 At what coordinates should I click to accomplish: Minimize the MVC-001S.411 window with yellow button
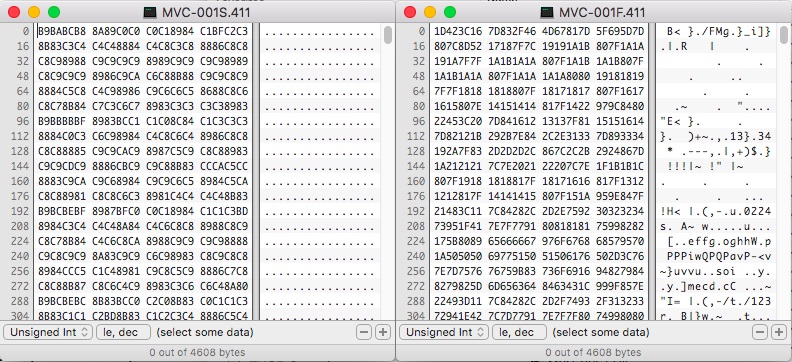34,12
